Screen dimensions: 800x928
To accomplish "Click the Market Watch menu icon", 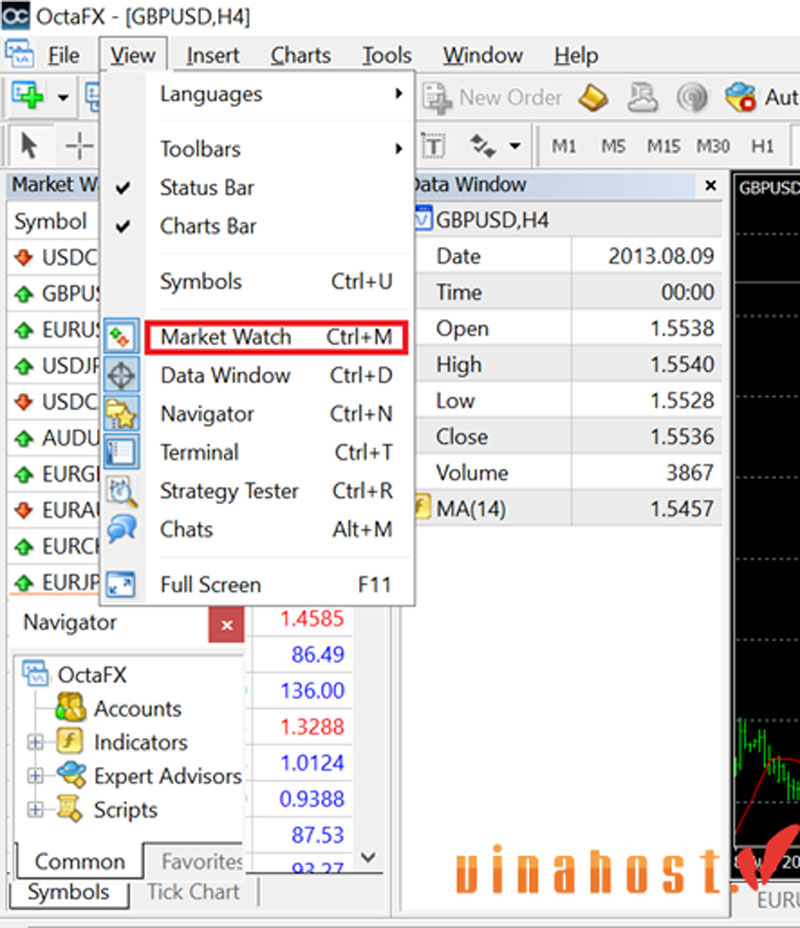I will pyautogui.click(x=122, y=337).
